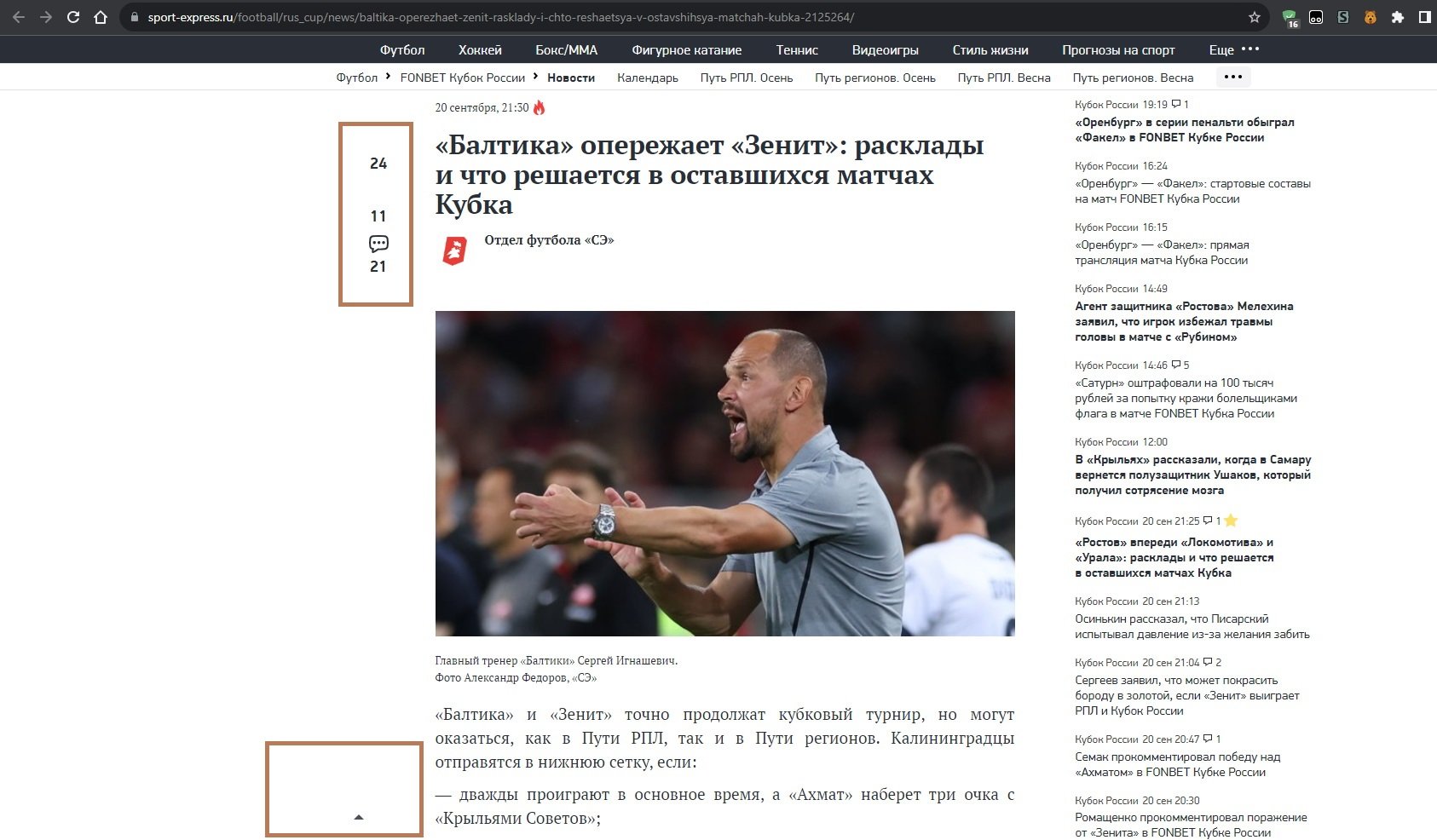The width and height of the screenshot is (1437, 840).
Task: Click the fire icon next to publication time
Action: coord(540,107)
